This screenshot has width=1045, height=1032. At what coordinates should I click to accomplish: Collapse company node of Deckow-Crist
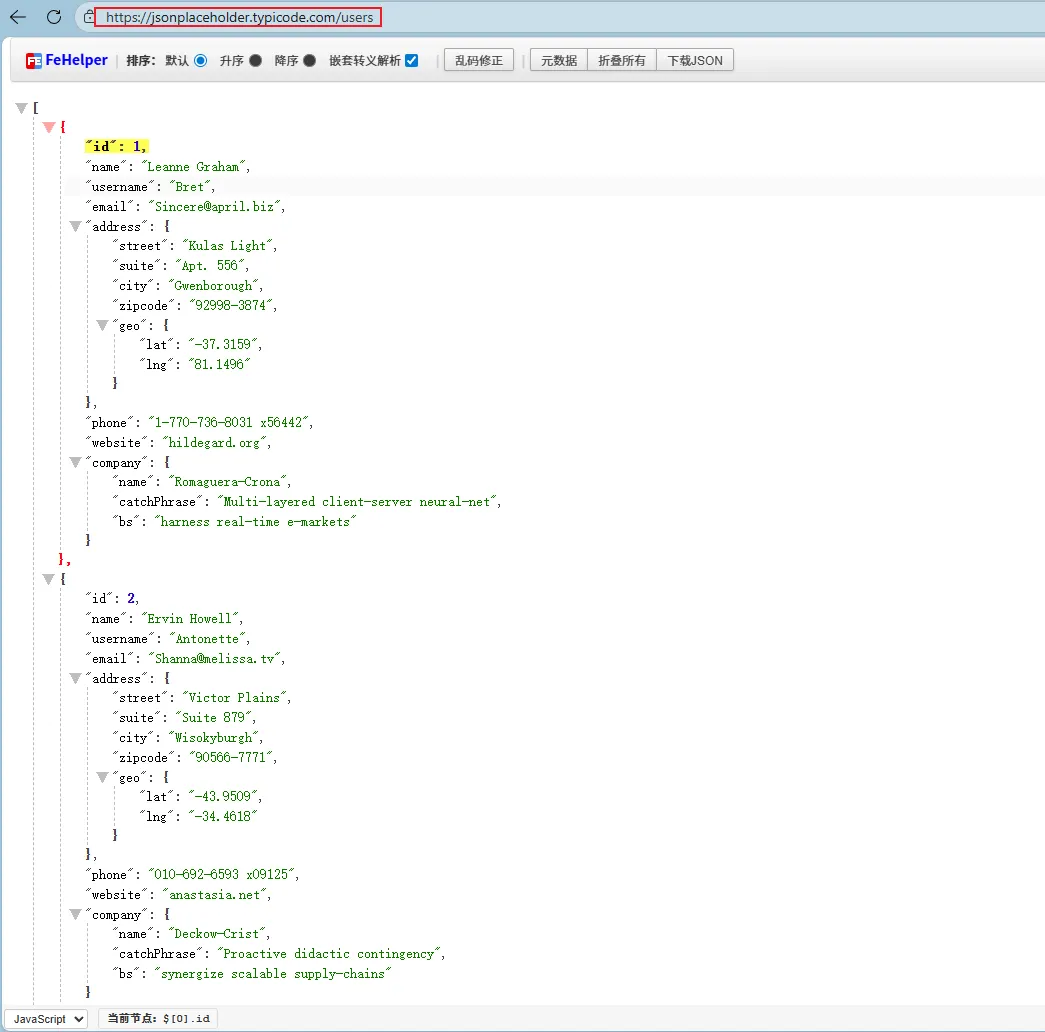tap(75, 913)
